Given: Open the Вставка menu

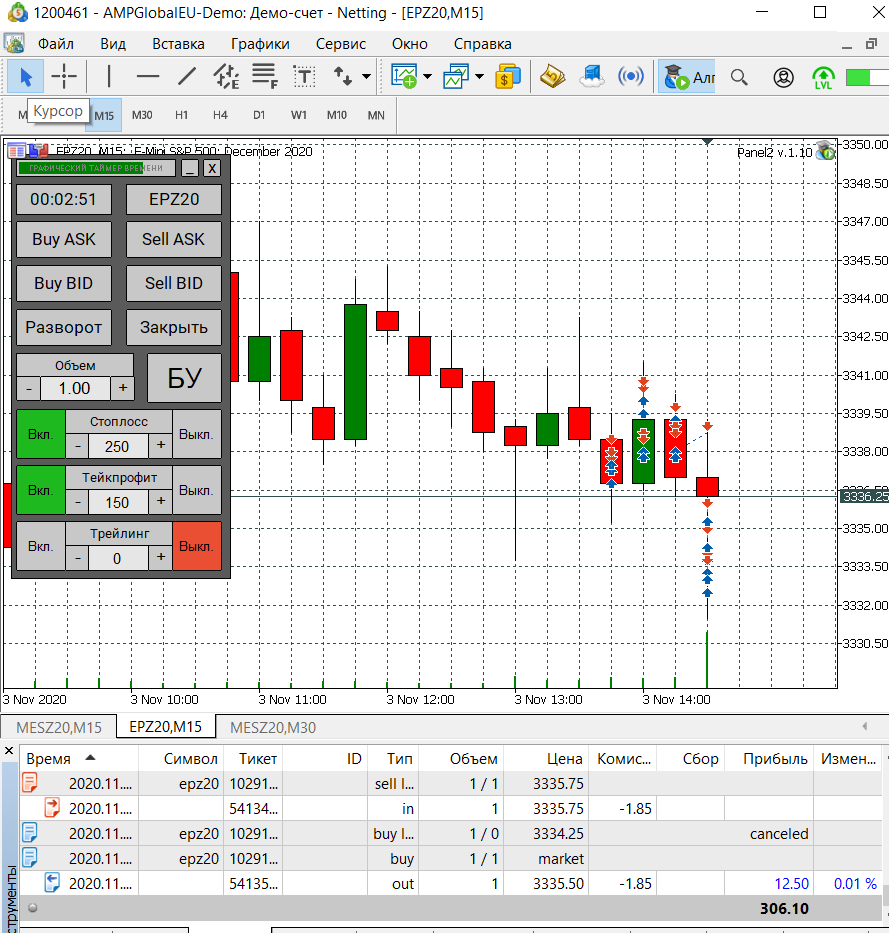Looking at the screenshot, I should point(178,44).
